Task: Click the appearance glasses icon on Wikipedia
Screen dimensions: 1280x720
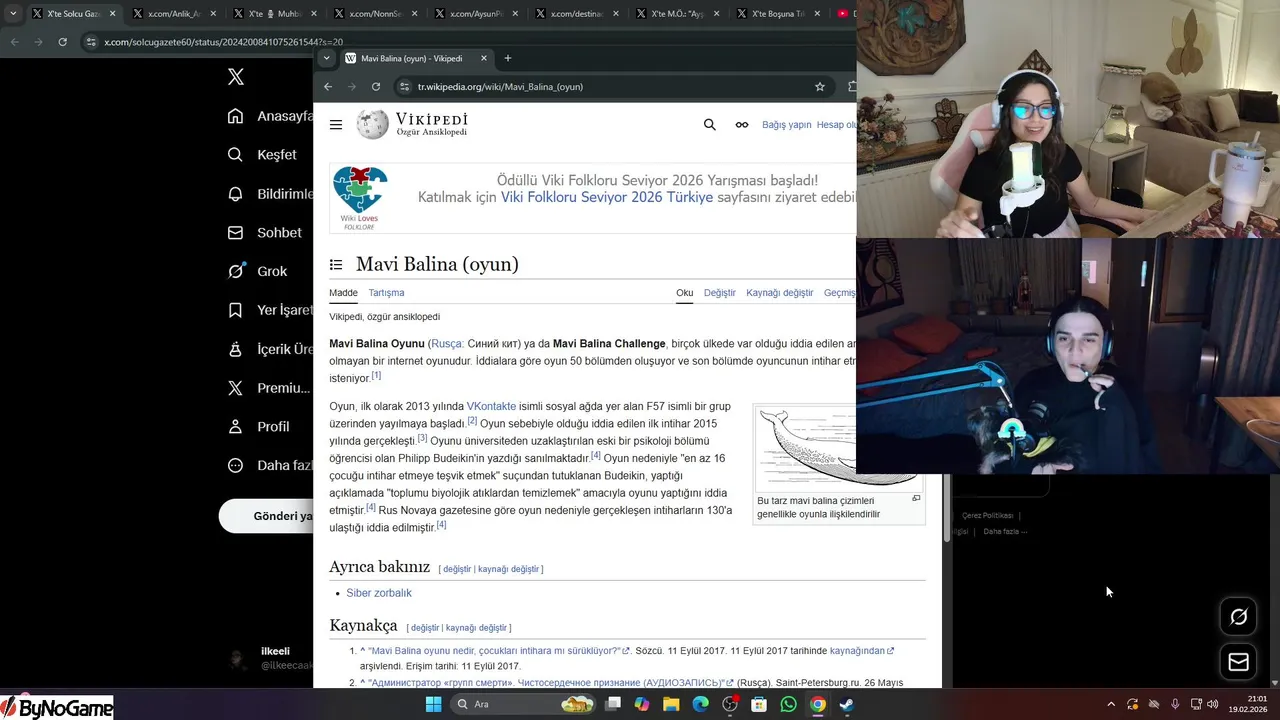Action: point(742,125)
